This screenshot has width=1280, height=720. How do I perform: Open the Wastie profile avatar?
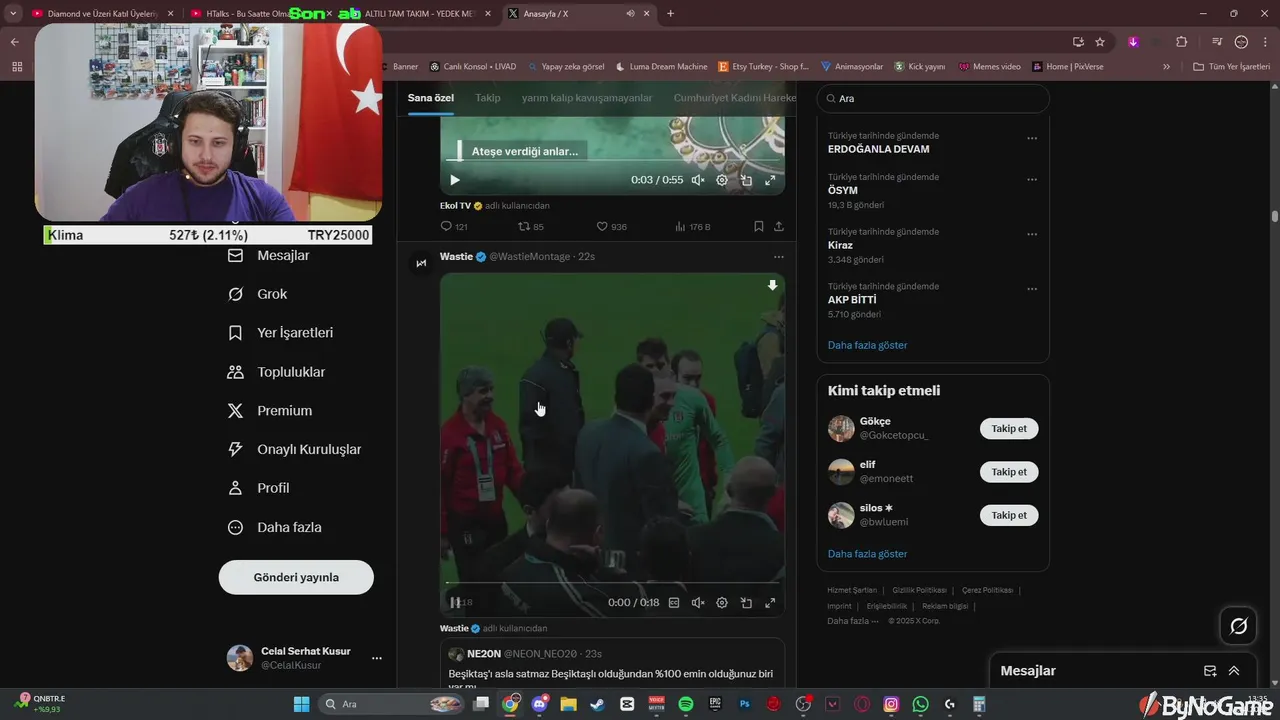click(421, 263)
